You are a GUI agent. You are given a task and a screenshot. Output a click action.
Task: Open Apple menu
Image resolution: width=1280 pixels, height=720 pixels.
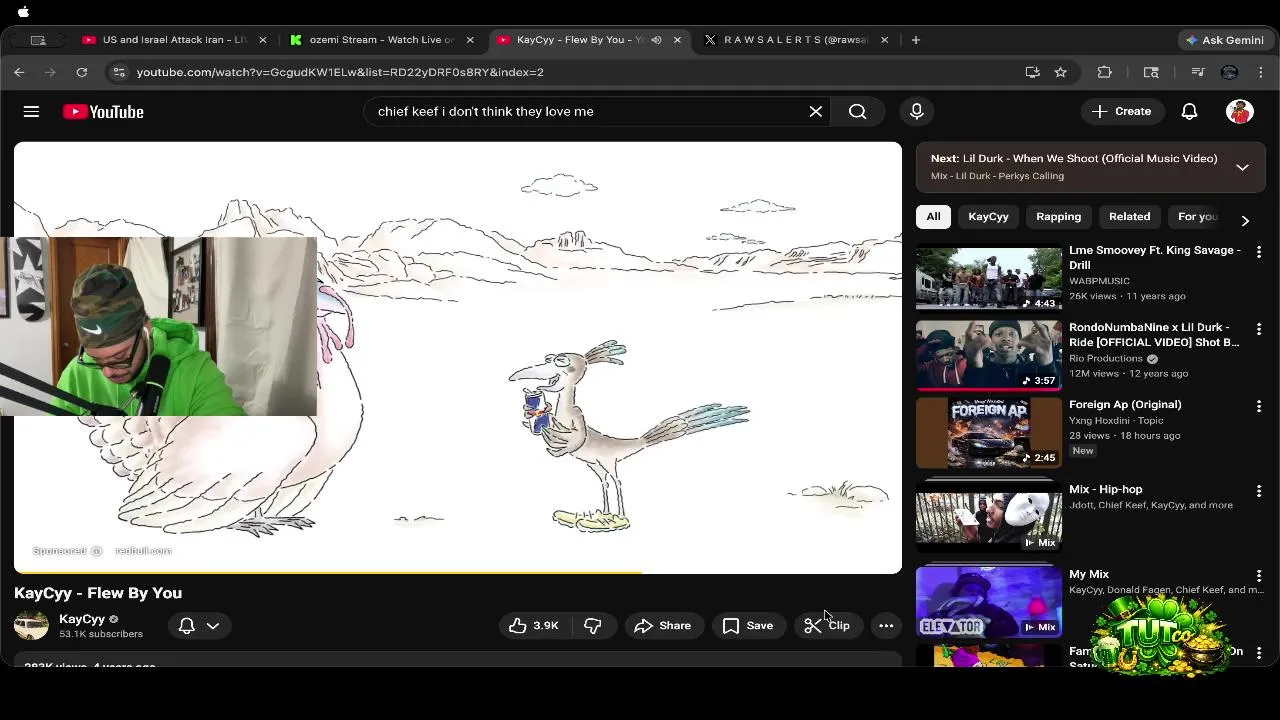pyautogui.click(x=23, y=12)
